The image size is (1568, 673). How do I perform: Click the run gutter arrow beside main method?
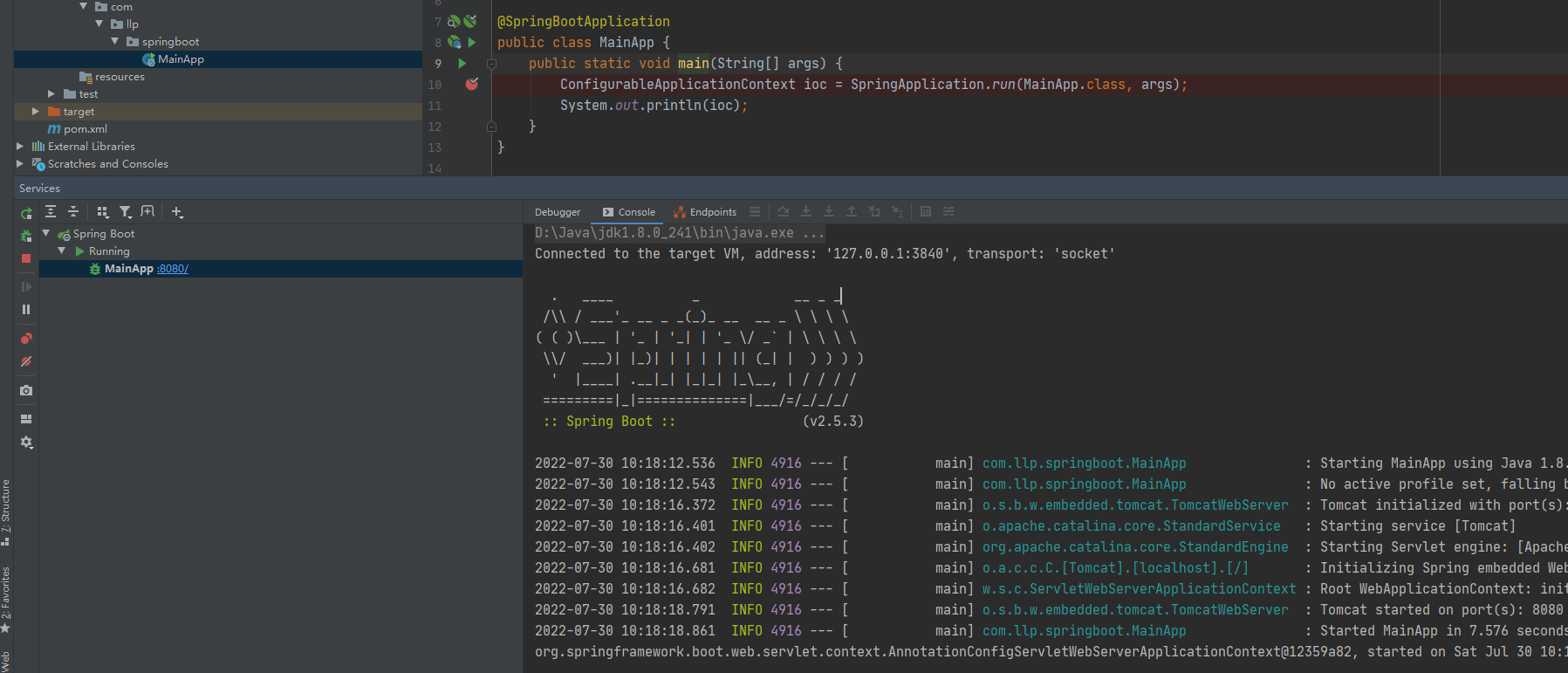pyautogui.click(x=462, y=63)
